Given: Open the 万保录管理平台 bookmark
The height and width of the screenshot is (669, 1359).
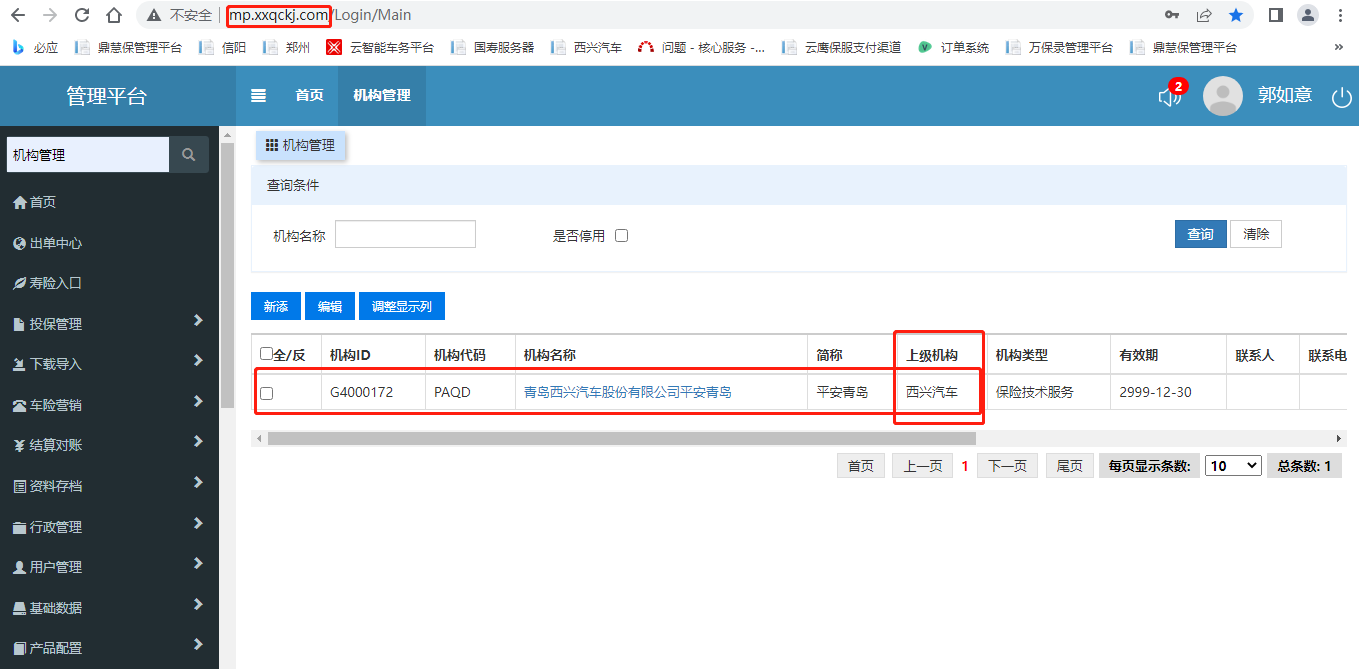Looking at the screenshot, I should [1059, 47].
